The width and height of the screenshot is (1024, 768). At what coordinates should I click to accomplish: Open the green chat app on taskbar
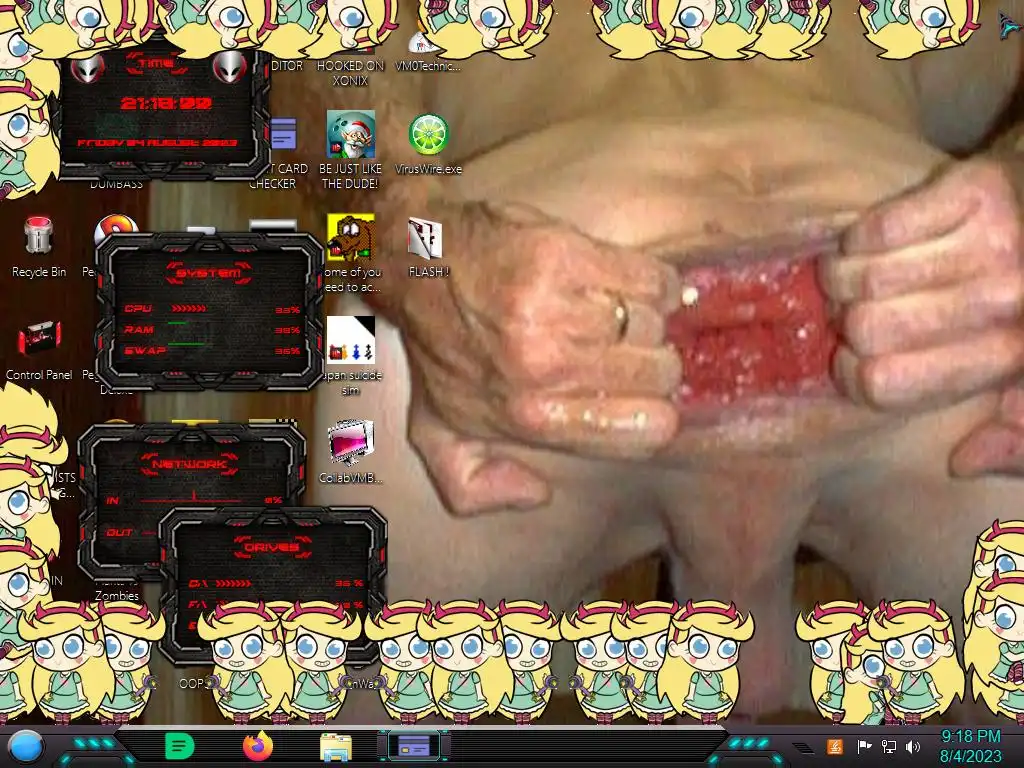click(180, 746)
